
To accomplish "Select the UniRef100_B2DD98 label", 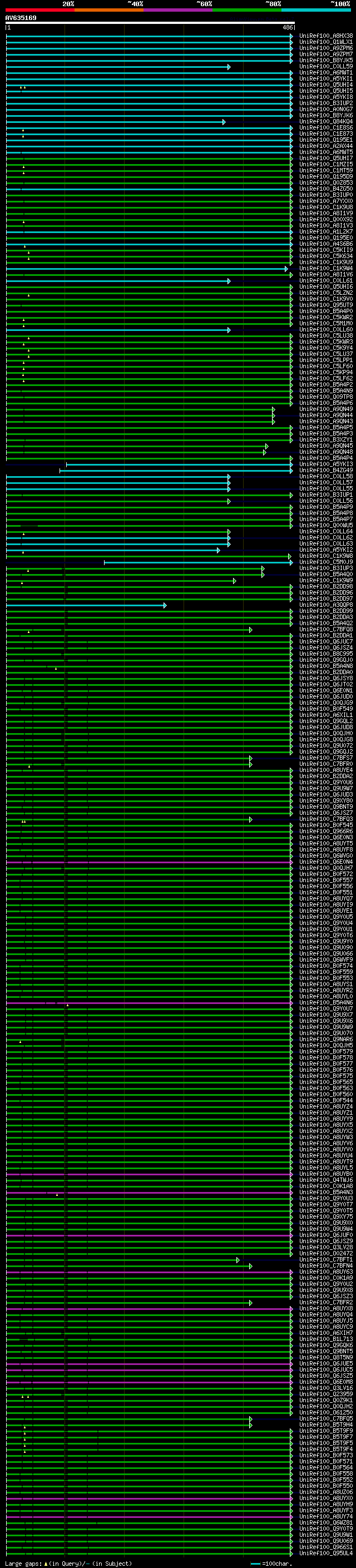I will 326,586.
